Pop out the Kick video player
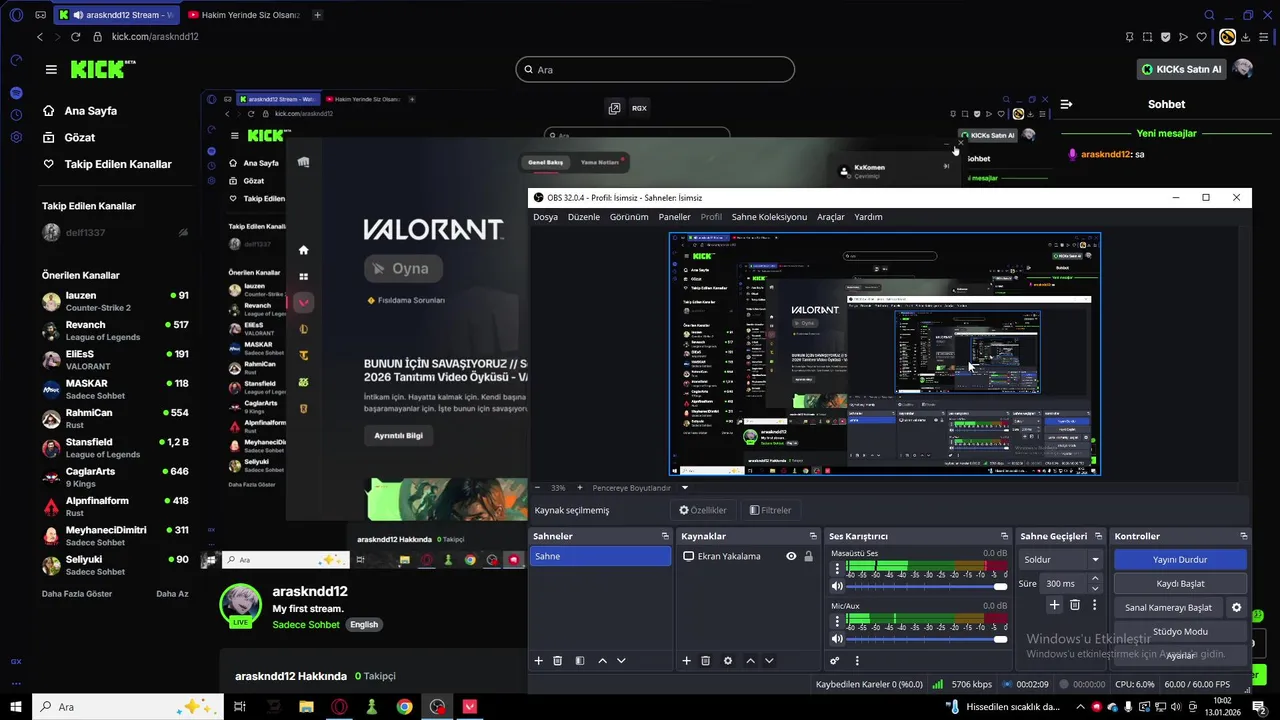This screenshot has width=1280, height=720. tap(614, 108)
